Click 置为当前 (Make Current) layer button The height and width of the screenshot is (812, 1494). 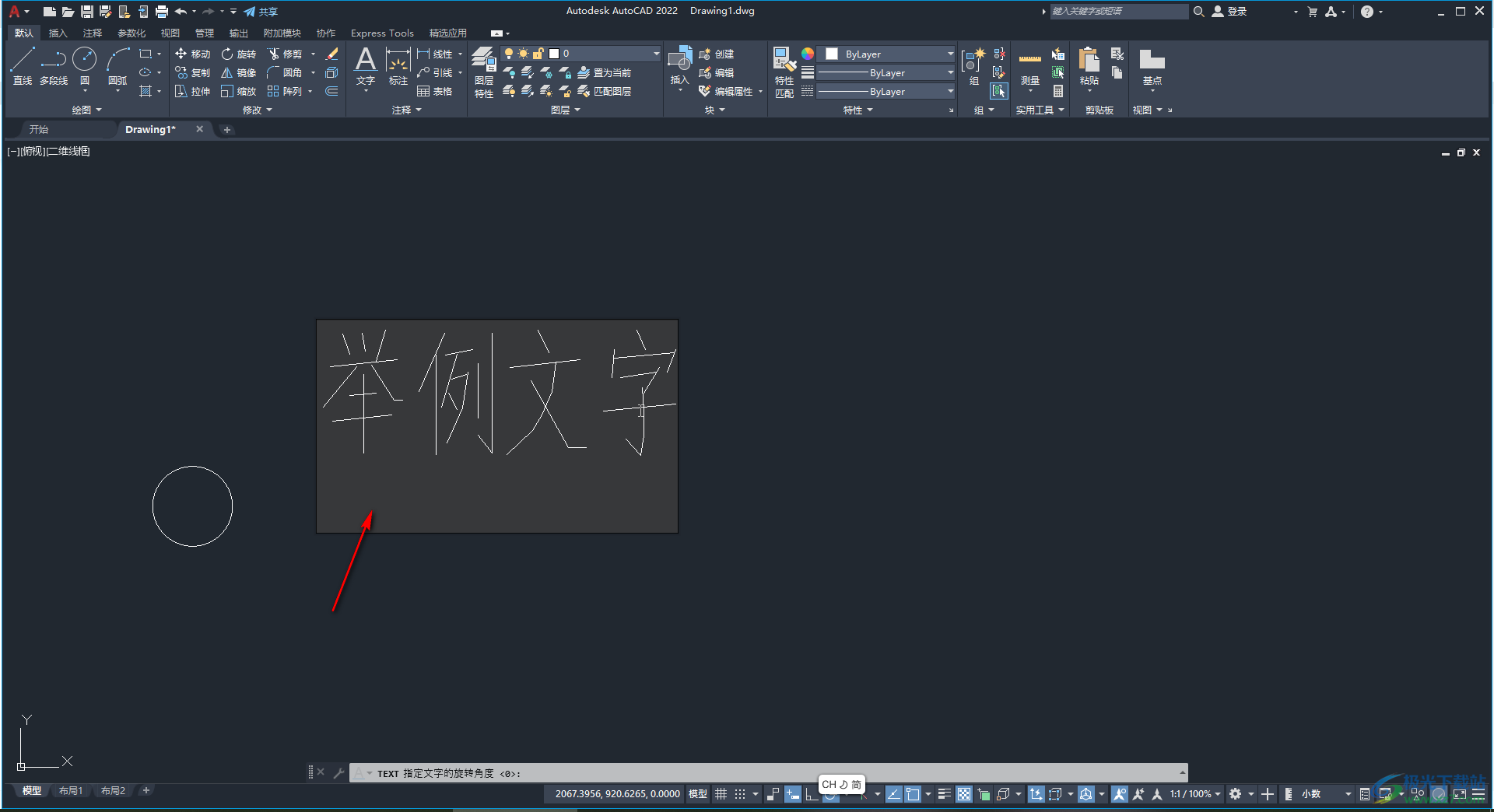(x=605, y=72)
